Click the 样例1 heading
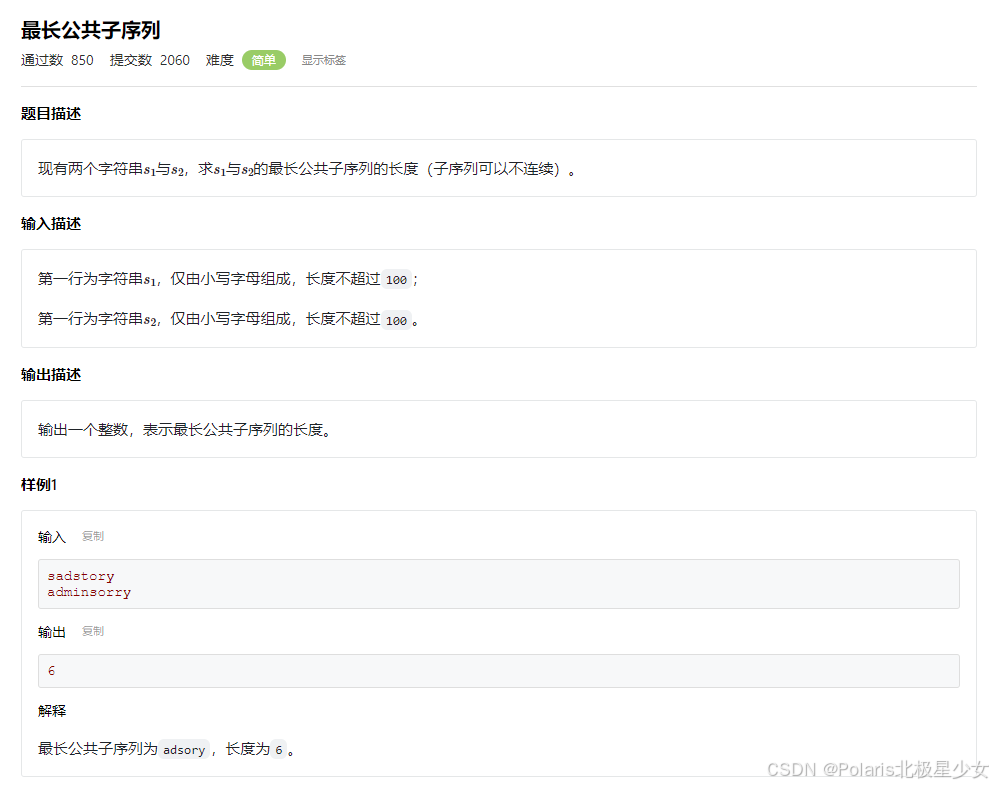This screenshot has width=993, height=787. click(x=39, y=485)
